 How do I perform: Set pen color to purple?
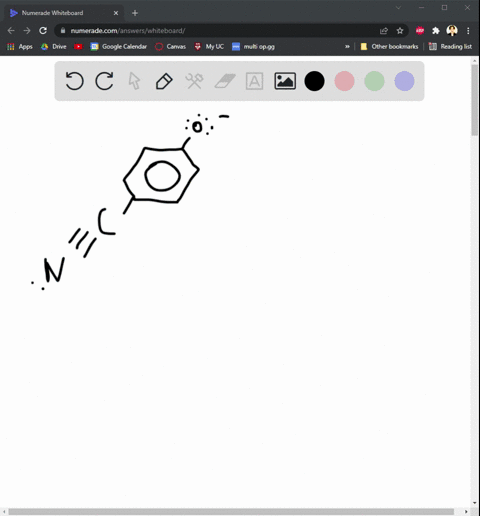[404, 81]
